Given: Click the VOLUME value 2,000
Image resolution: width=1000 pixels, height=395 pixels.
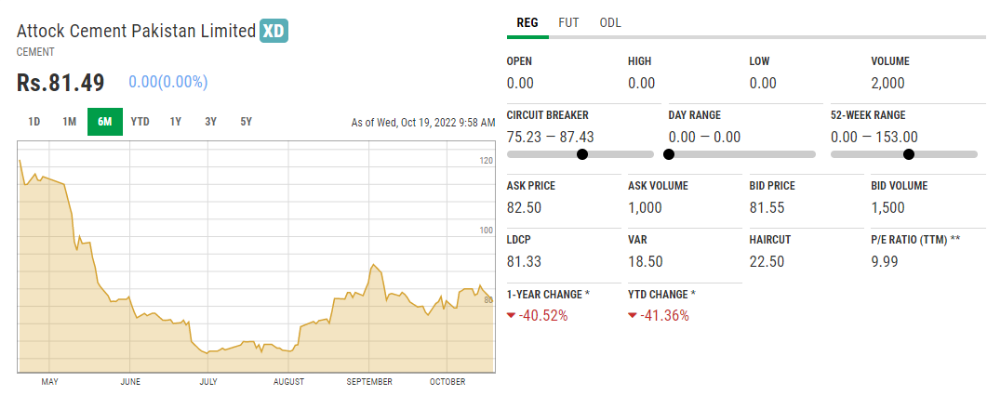Looking at the screenshot, I should click(888, 83).
